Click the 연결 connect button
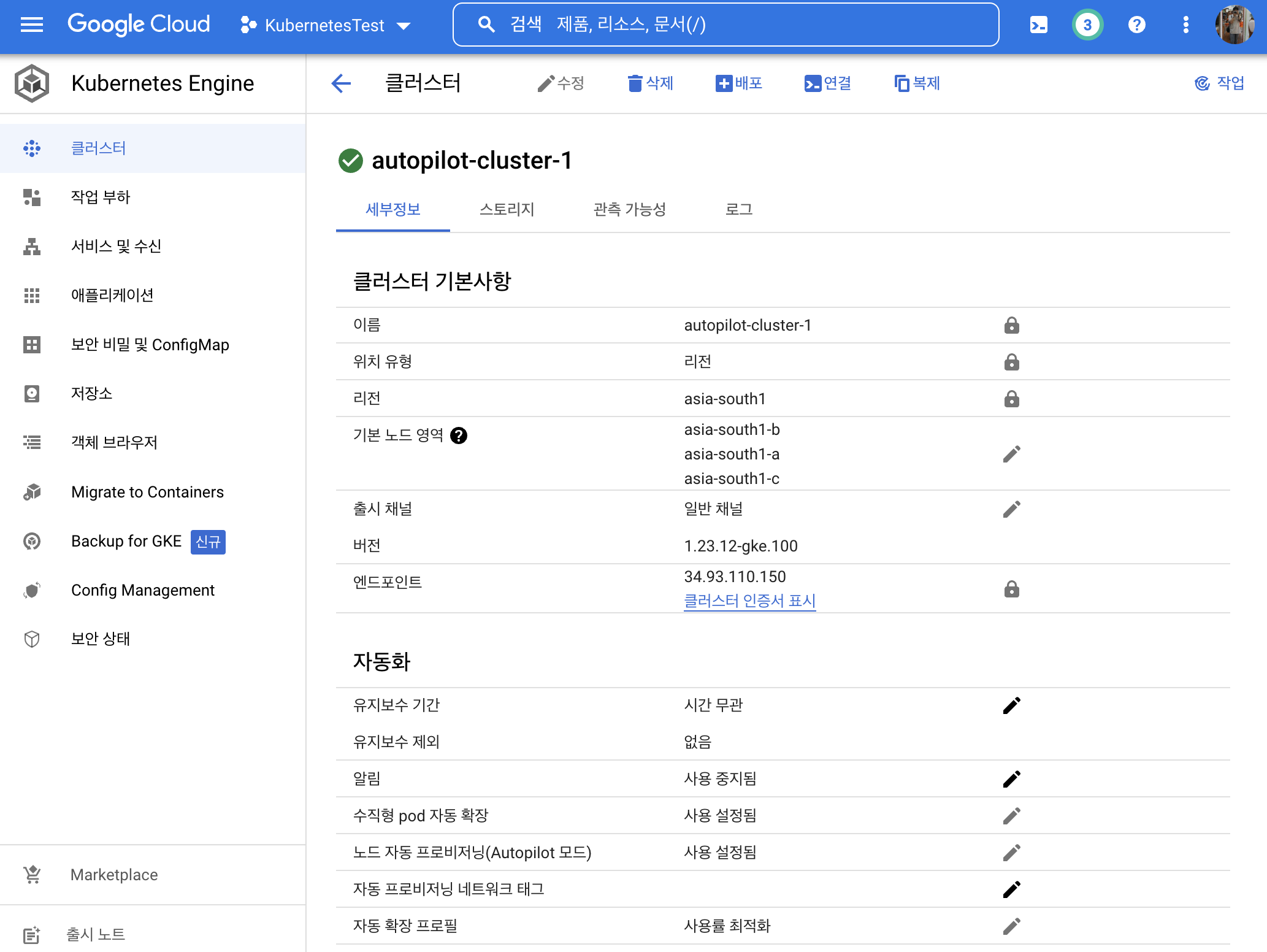1267x952 pixels. 827,83
